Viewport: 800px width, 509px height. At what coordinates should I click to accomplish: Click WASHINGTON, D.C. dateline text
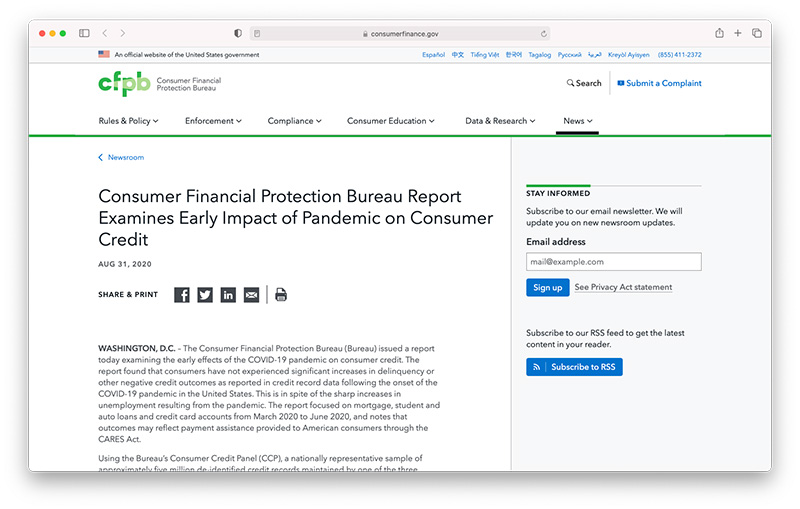pos(137,348)
